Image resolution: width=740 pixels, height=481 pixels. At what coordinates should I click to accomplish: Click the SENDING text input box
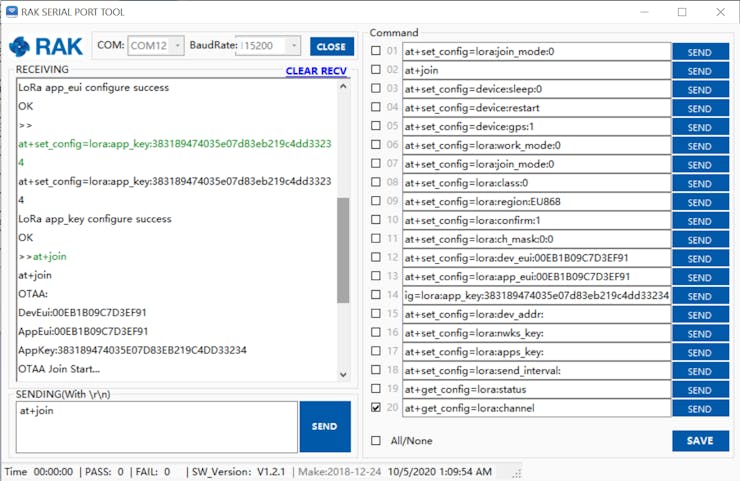(156, 426)
